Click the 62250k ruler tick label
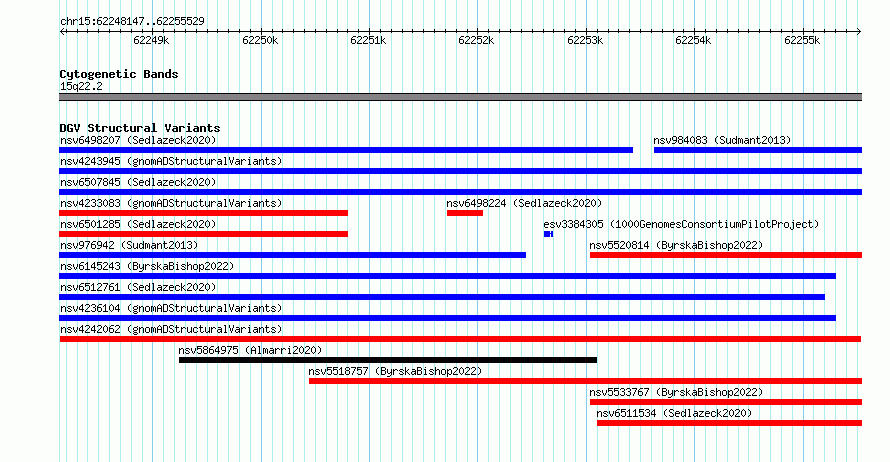This screenshot has width=890, height=462. tap(260, 40)
